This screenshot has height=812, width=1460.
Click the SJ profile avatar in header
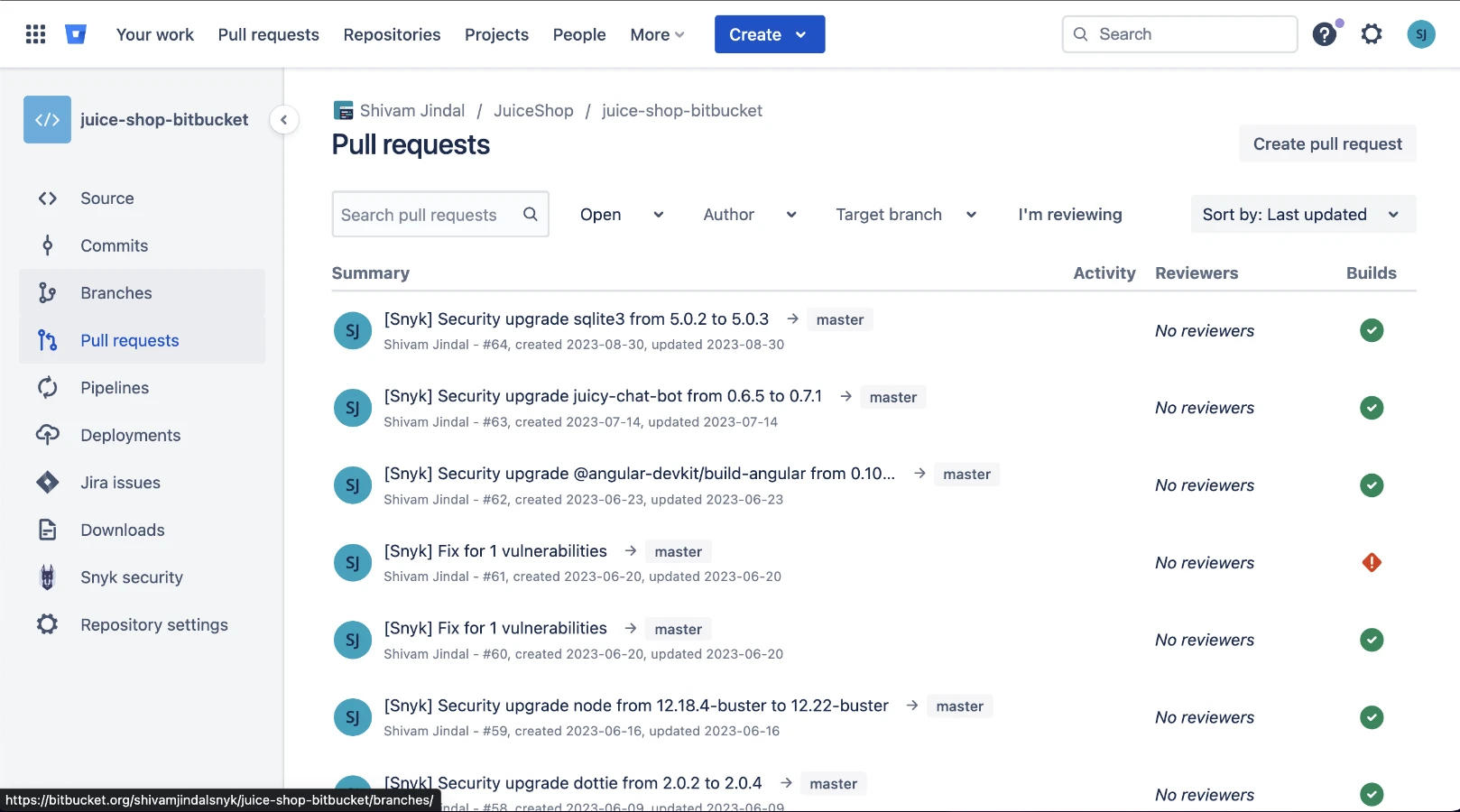coord(1420,34)
